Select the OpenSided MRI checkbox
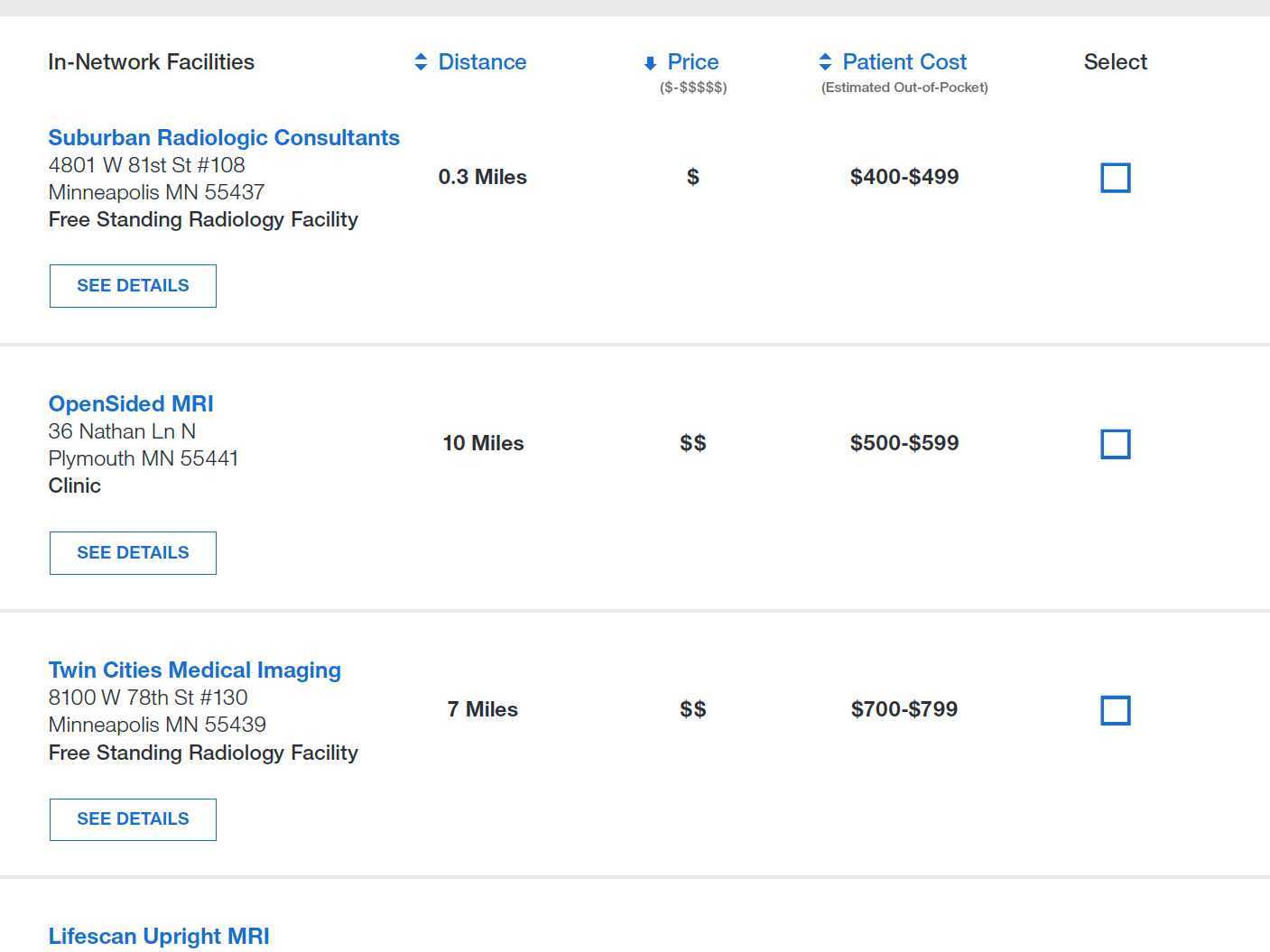 (x=1116, y=444)
